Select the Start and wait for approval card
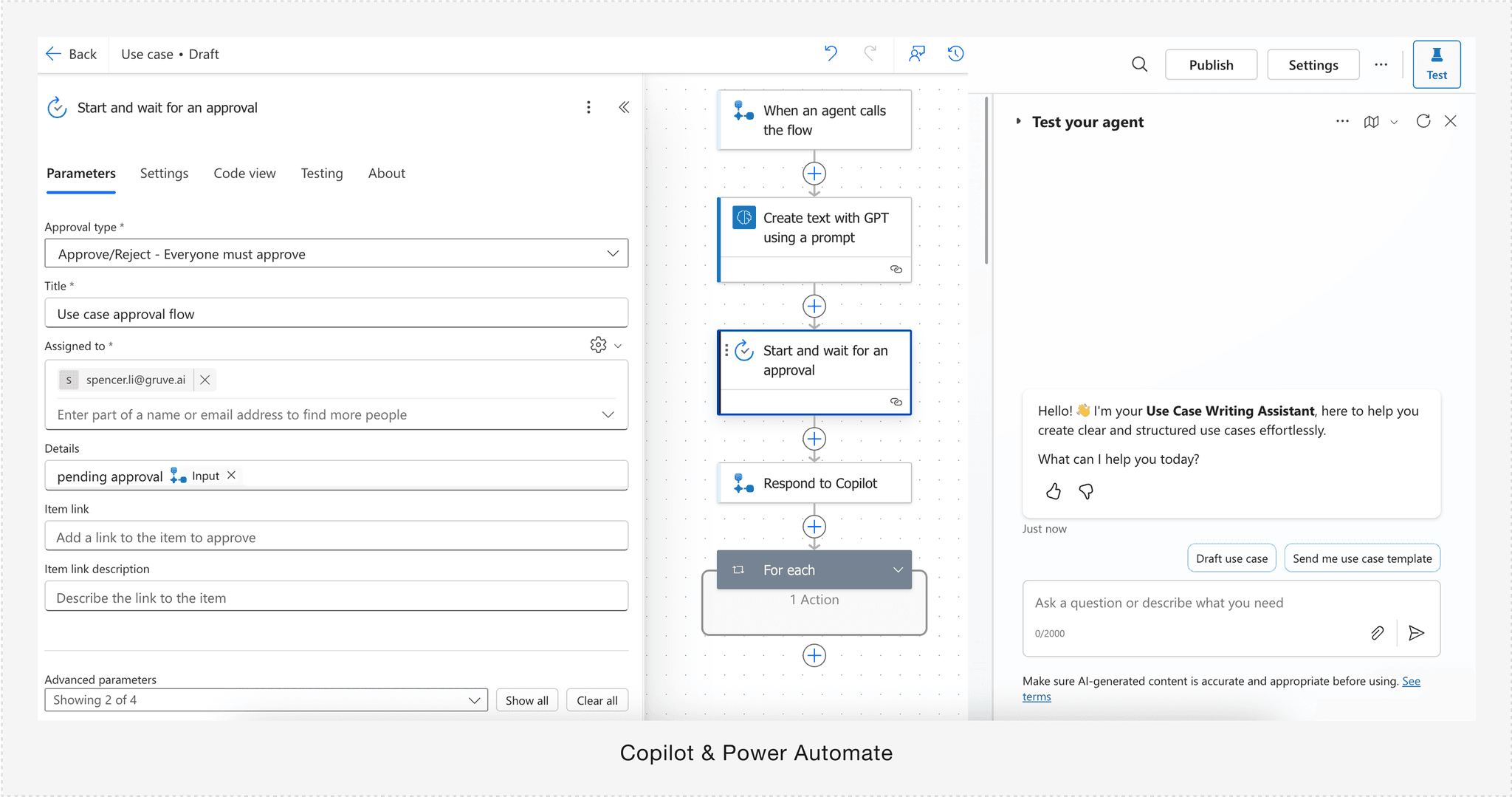This screenshot has width=1512, height=797. [x=814, y=372]
